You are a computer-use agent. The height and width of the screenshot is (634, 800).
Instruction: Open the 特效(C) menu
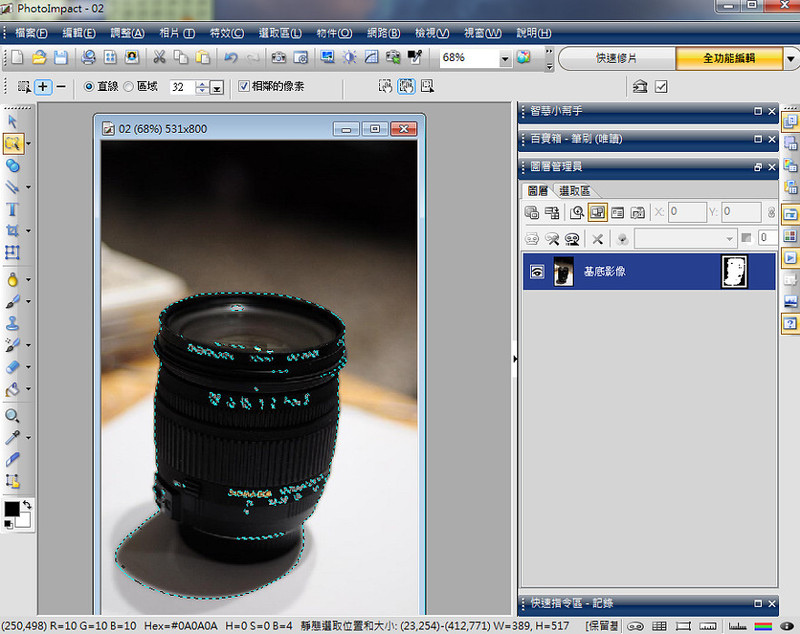pos(227,33)
